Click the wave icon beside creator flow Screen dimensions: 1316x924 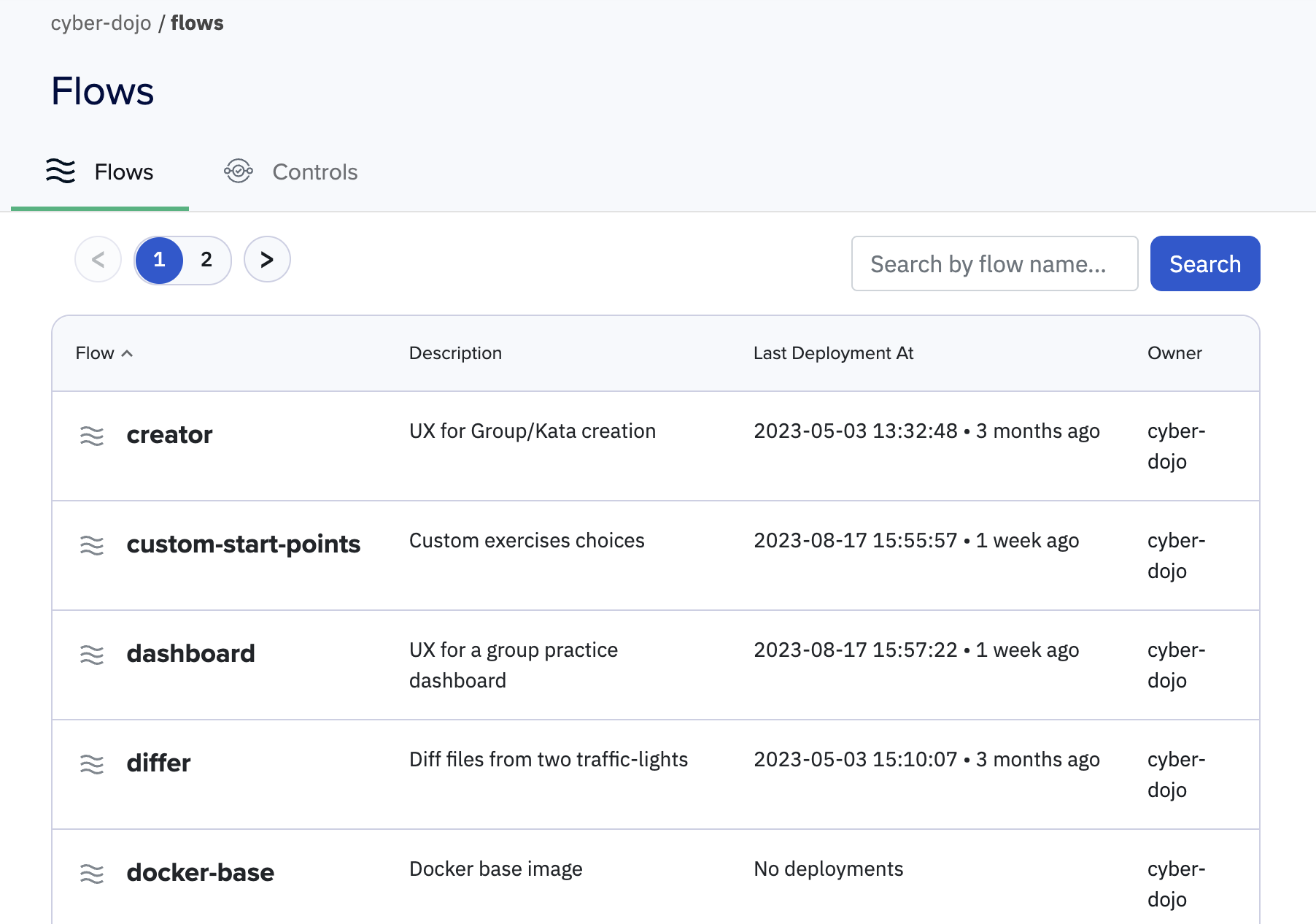click(x=92, y=436)
